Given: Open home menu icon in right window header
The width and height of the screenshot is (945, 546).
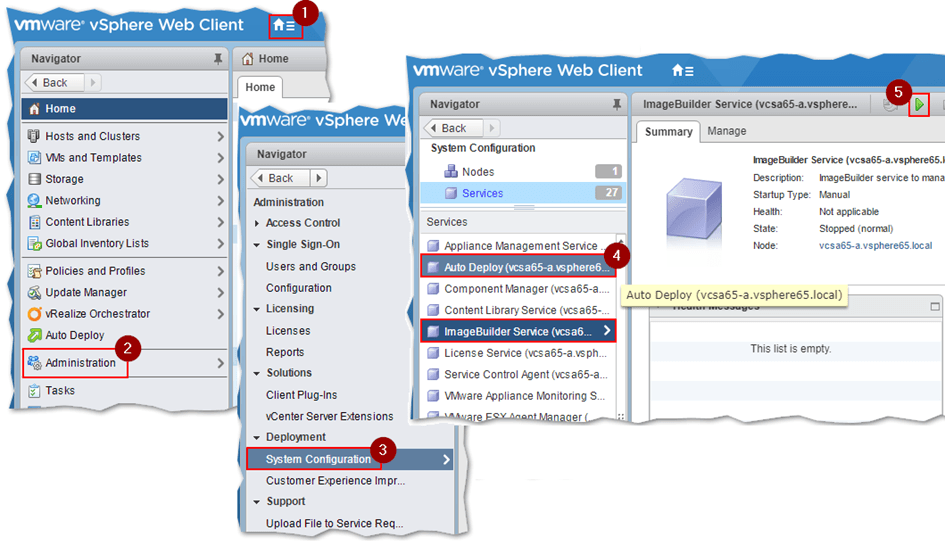Looking at the screenshot, I should tap(682, 71).
